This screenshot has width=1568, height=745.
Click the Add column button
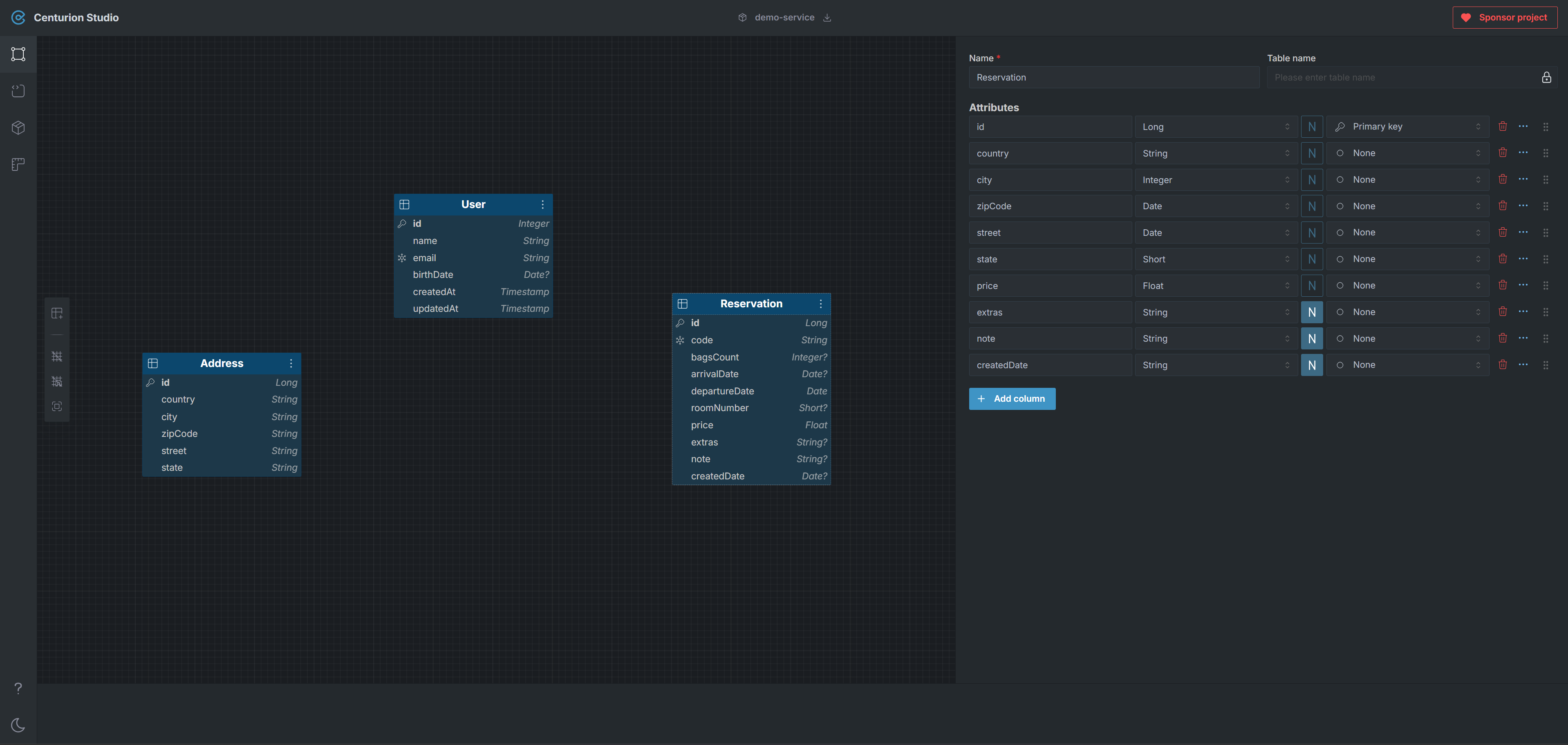point(1012,399)
